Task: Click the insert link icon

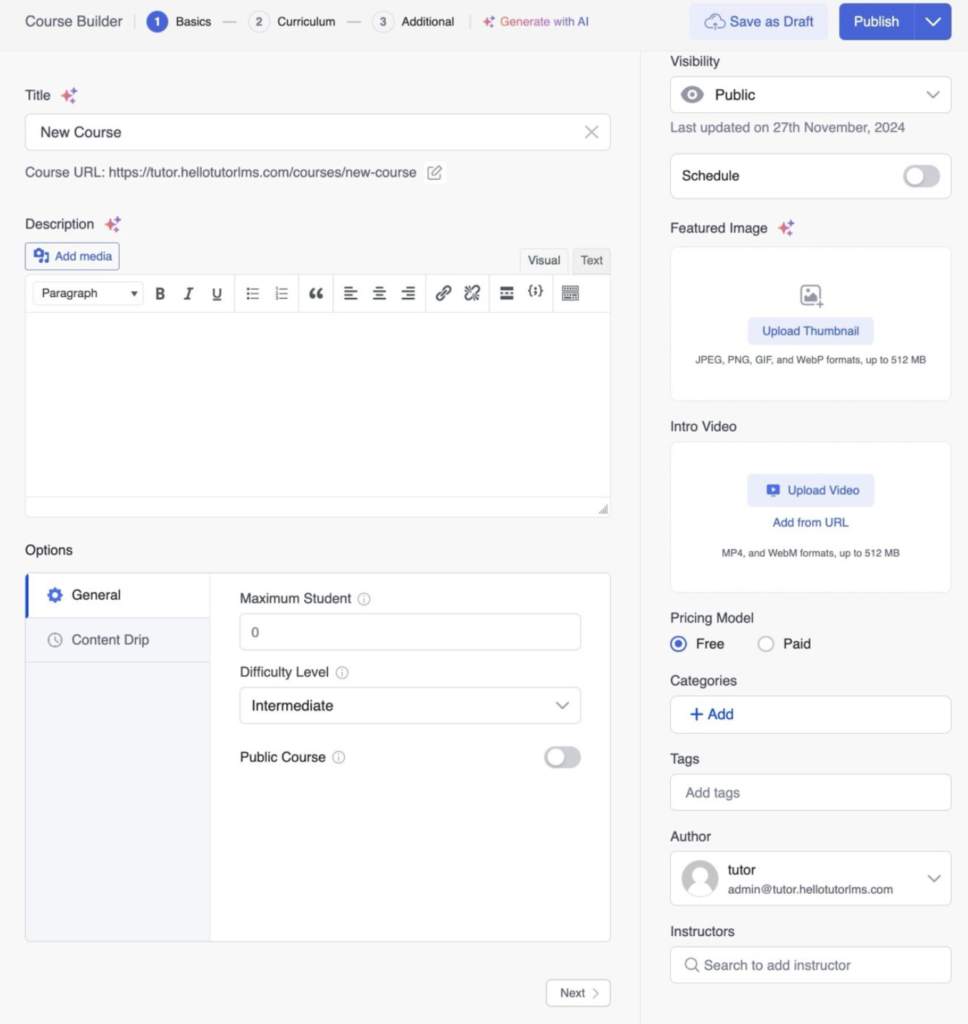Action: pyautogui.click(x=443, y=293)
